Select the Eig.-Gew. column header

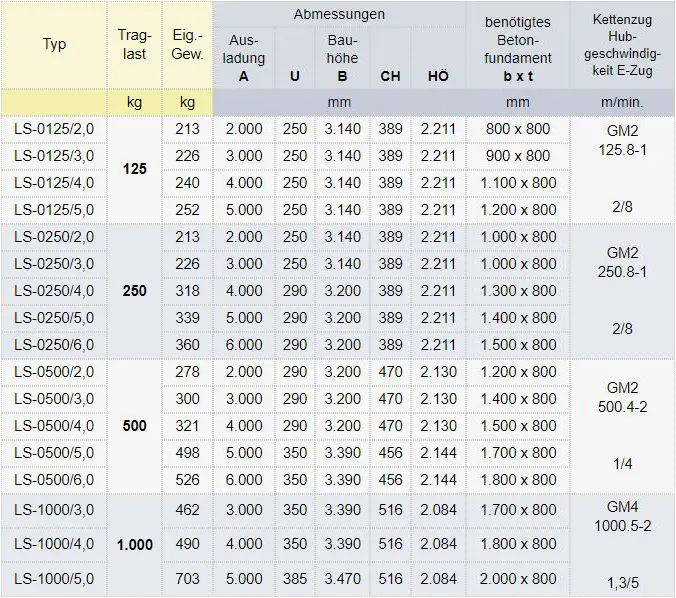188,45
